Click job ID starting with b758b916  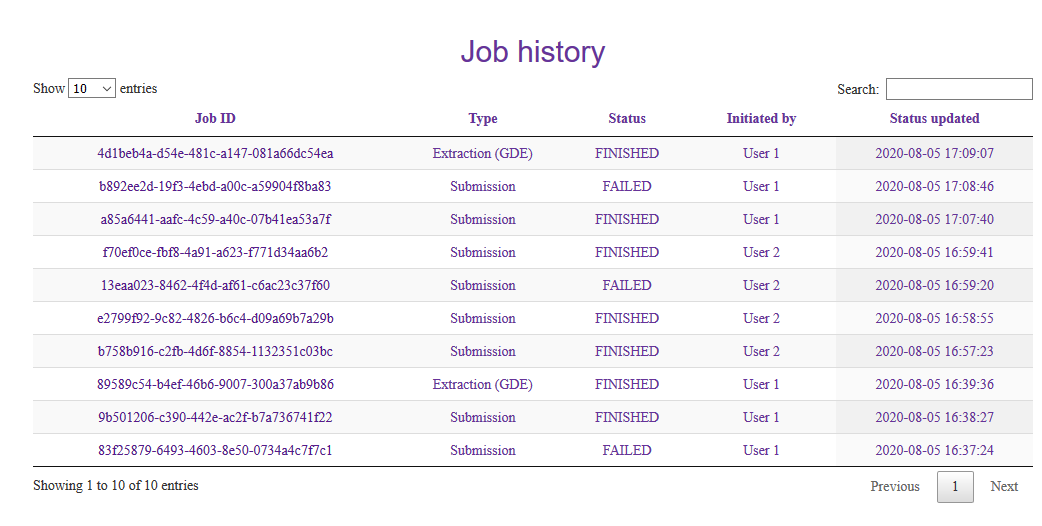coord(215,351)
